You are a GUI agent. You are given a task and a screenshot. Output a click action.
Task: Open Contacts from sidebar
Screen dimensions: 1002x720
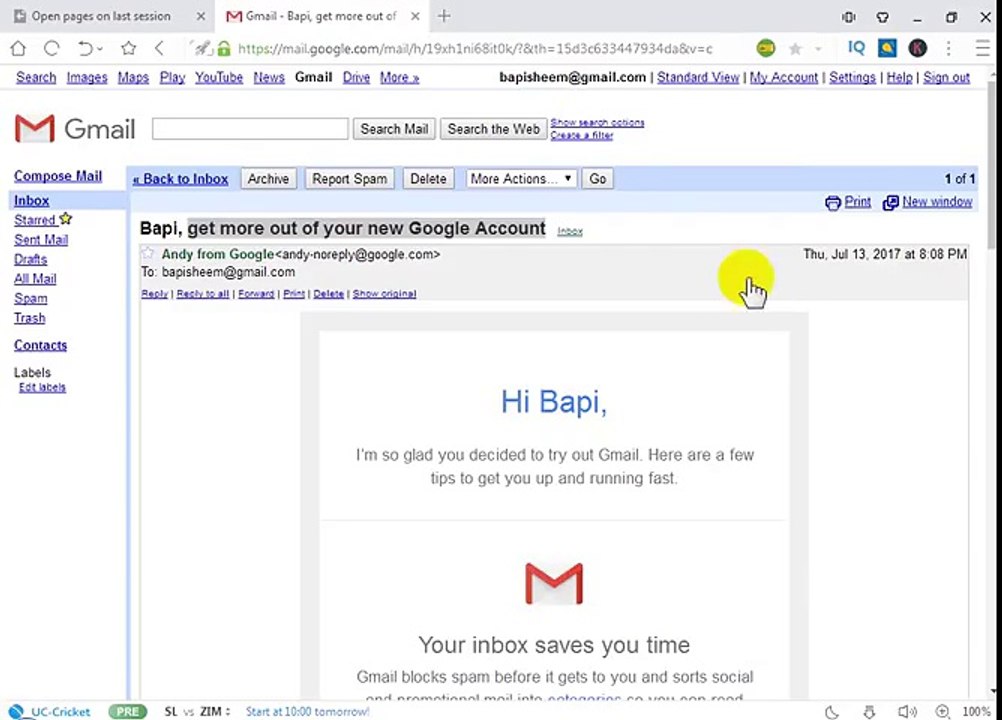[x=40, y=345]
